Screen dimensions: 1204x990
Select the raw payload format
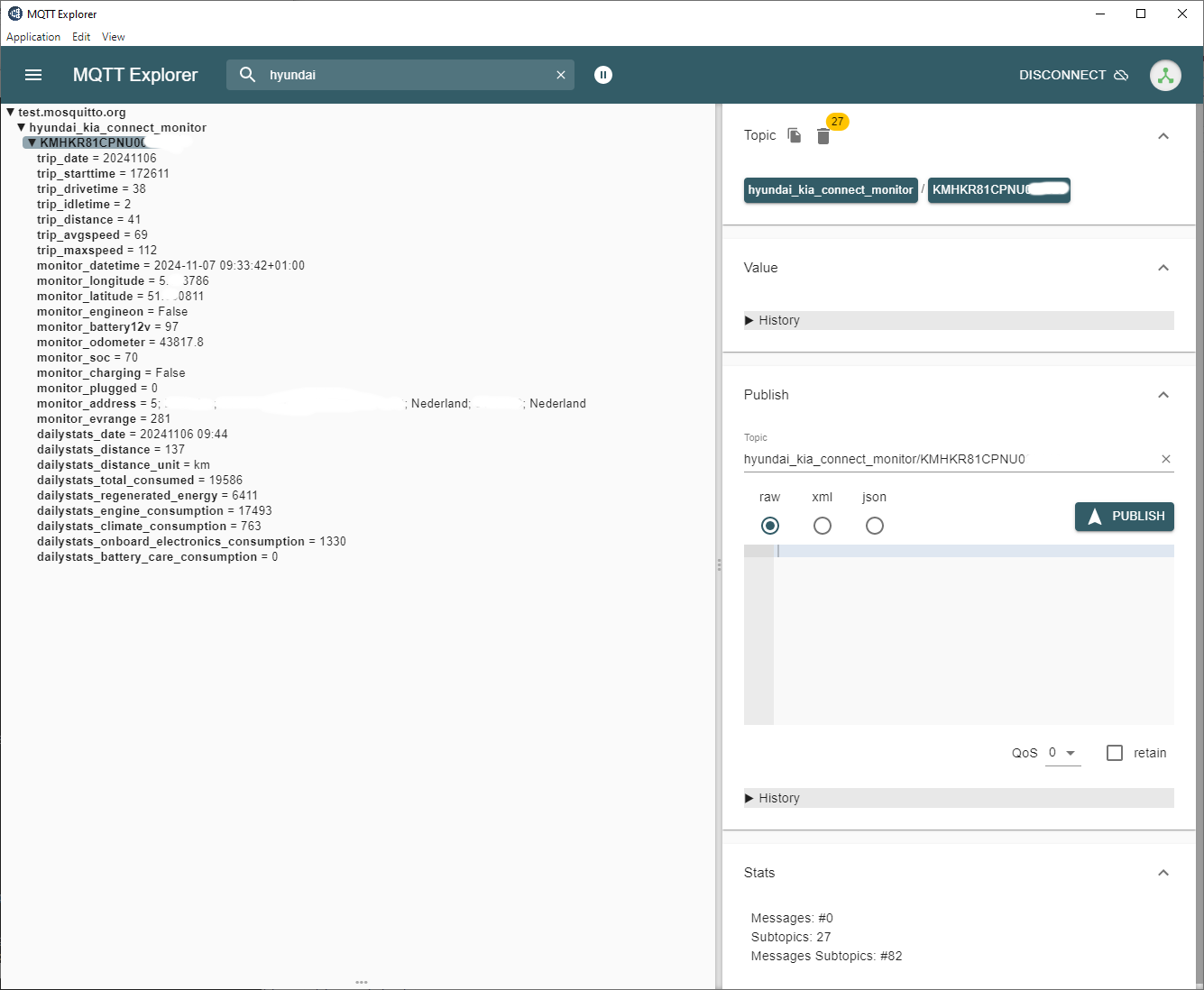pos(769,526)
